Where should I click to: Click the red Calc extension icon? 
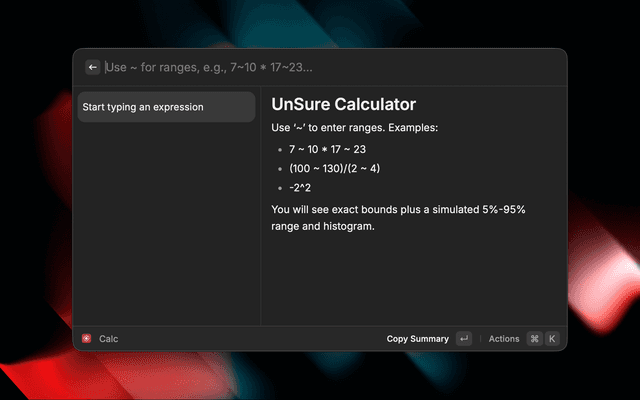[87, 339]
